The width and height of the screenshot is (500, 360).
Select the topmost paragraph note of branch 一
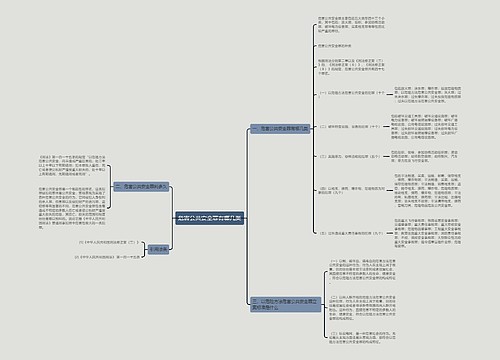(351, 24)
